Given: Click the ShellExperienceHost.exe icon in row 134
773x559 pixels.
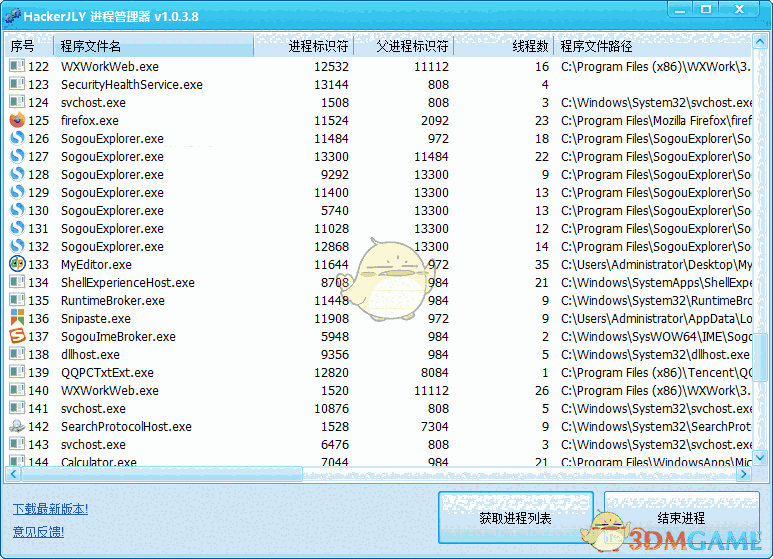Looking at the screenshot, I should click(17, 282).
